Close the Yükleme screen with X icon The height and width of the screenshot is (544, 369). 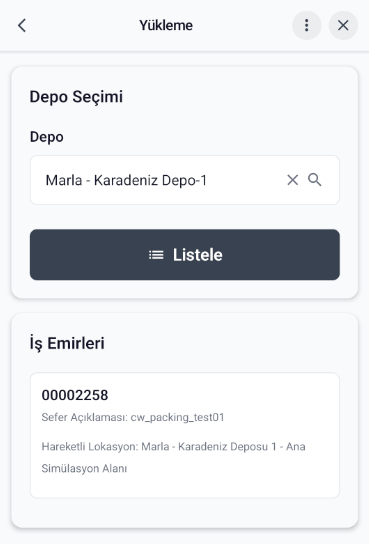point(343,25)
